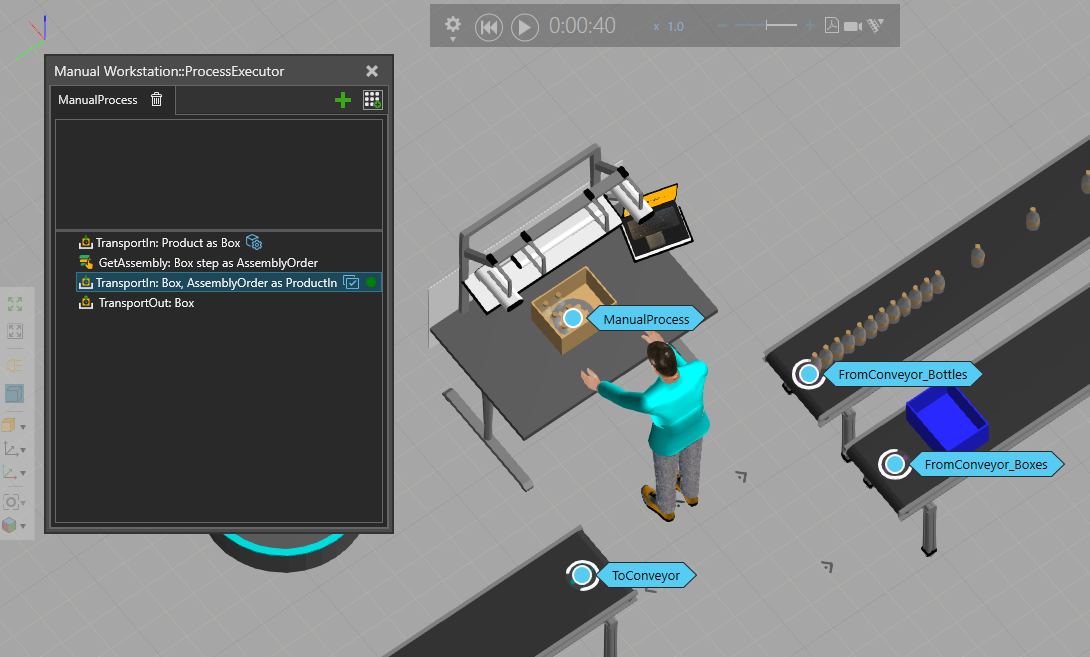Toggle the checkbox on the selected TransportIn statement

[351, 283]
